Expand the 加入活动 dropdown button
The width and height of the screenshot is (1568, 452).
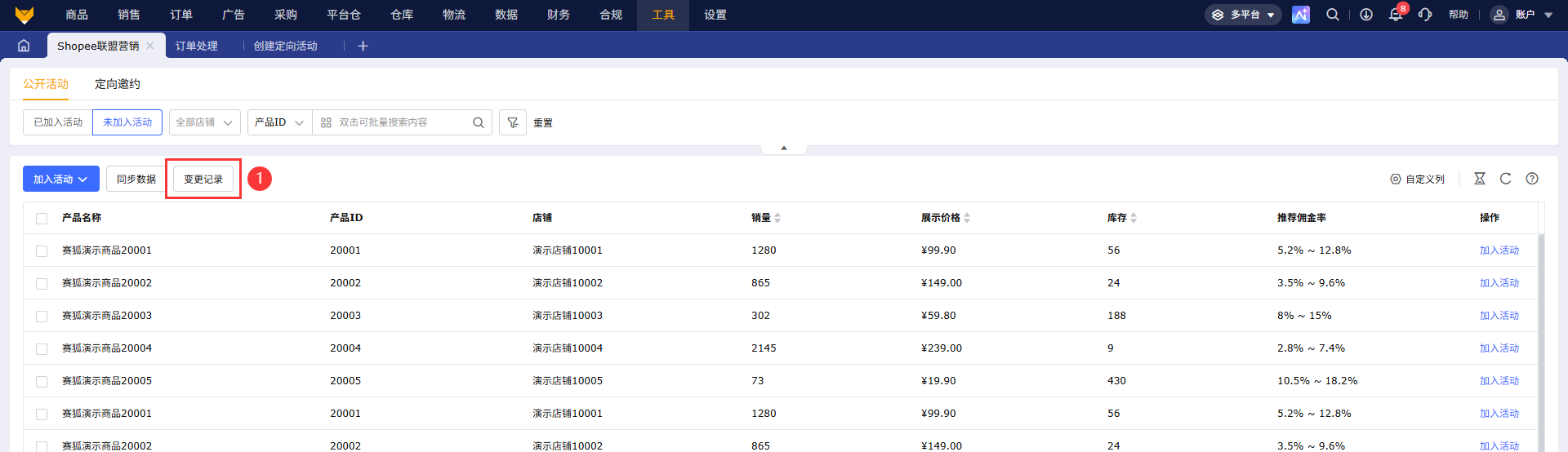(x=61, y=179)
